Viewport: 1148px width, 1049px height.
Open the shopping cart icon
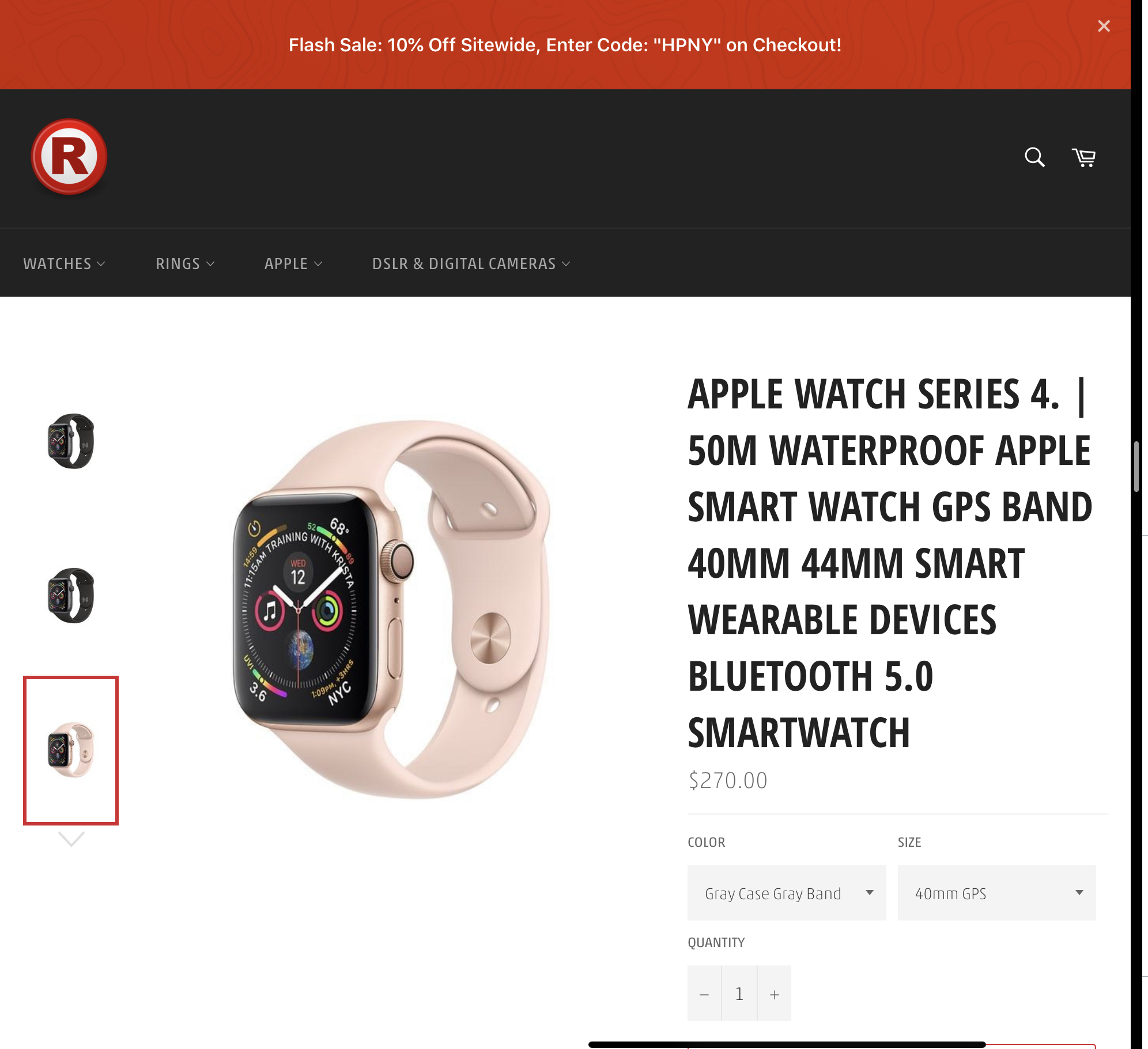coord(1083,157)
